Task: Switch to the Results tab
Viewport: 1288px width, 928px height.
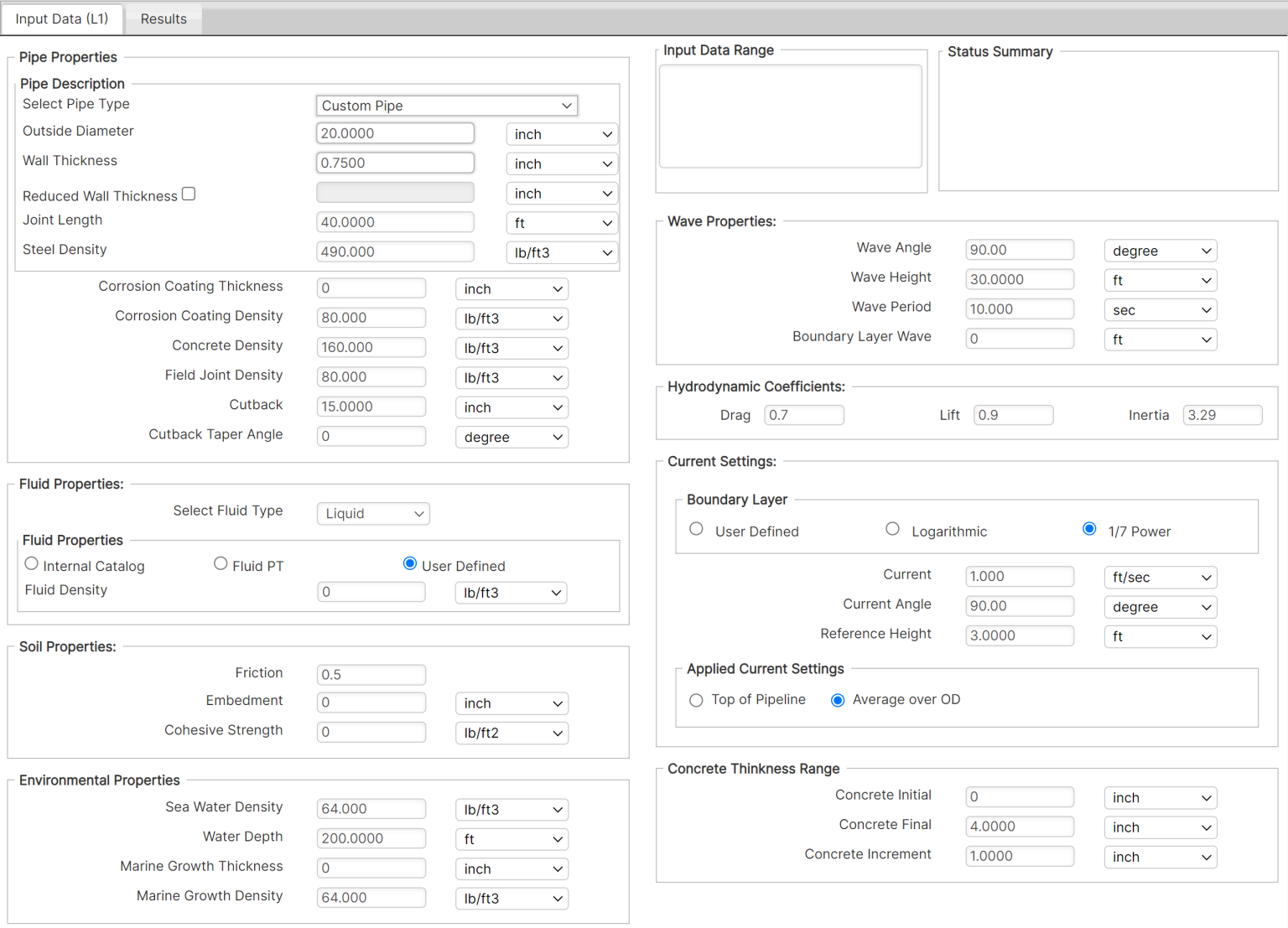Action: point(163,18)
